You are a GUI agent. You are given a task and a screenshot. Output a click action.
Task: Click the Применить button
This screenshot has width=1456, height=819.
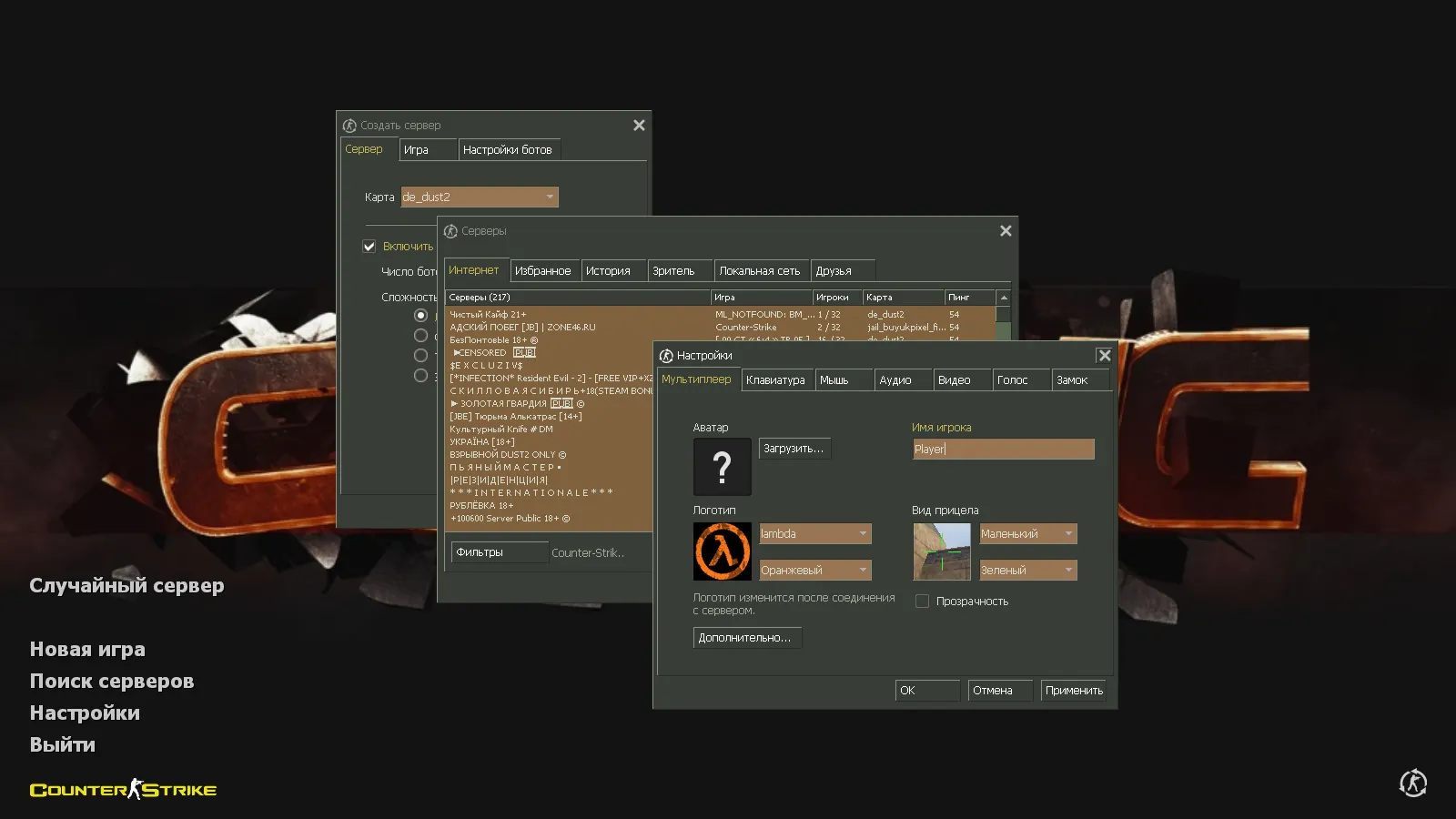pos(1074,691)
